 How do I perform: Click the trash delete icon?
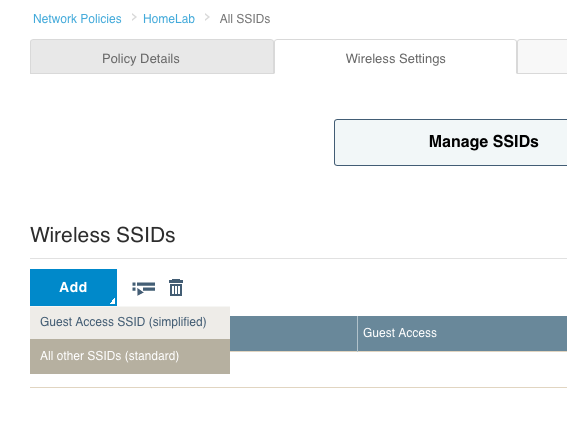(x=176, y=287)
